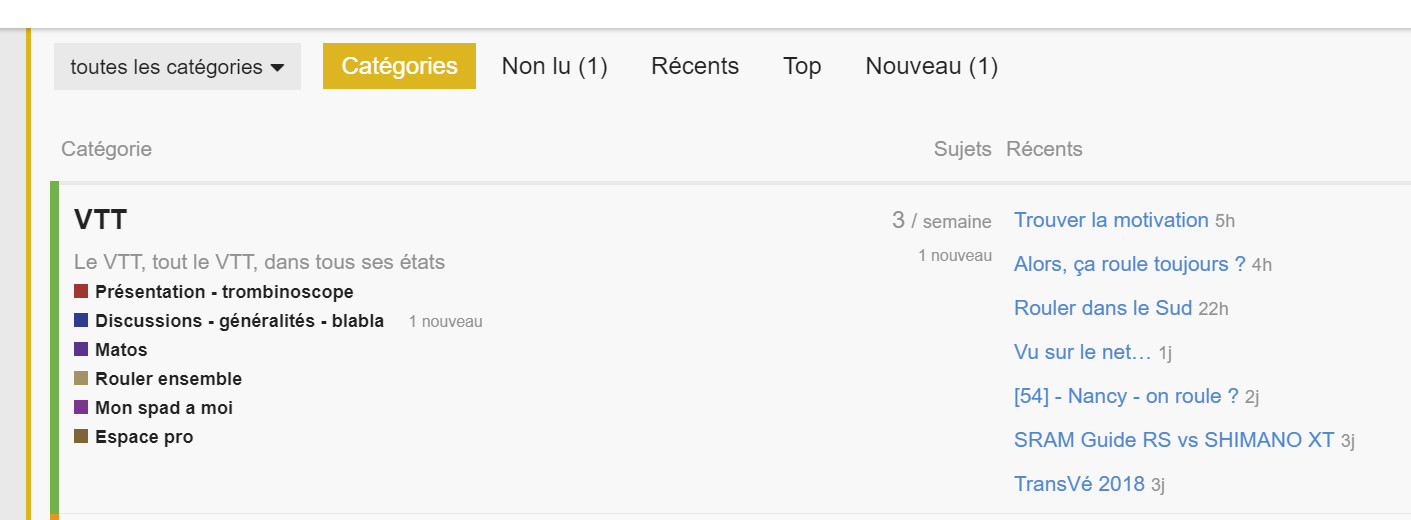The image size is (1411, 520).
Task: Open 'Discussions - généralités - blabla' subcategory
Action: pos(239,321)
